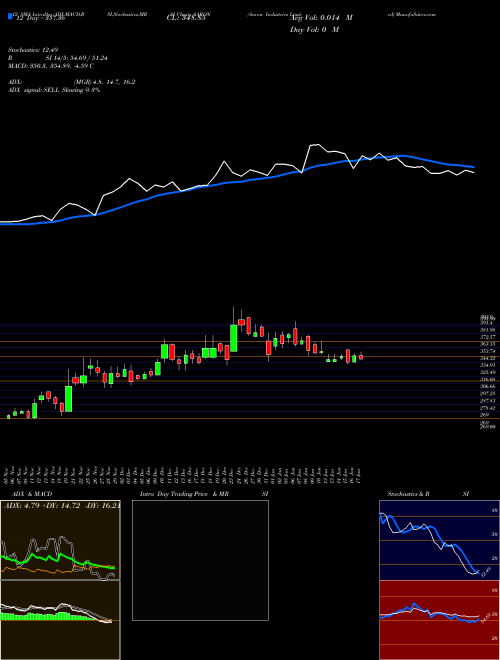Click the "12.49" label on the Stochastics chart
The image size is (500, 660).
click(x=487, y=572)
